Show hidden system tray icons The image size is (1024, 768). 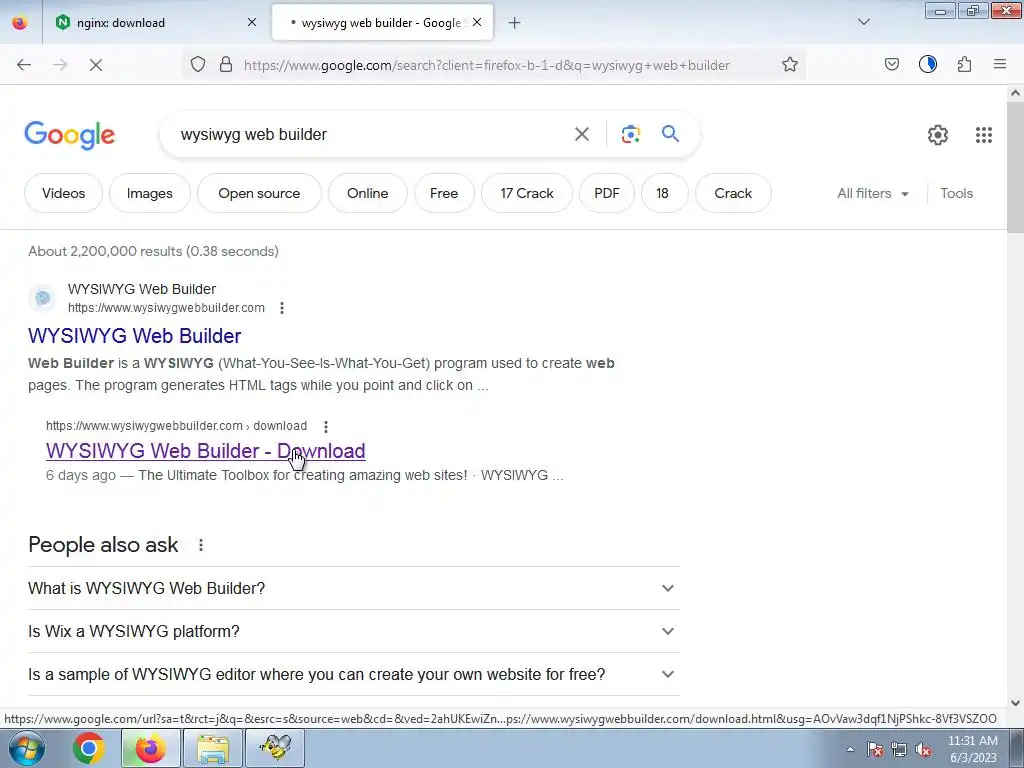(850, 749)
